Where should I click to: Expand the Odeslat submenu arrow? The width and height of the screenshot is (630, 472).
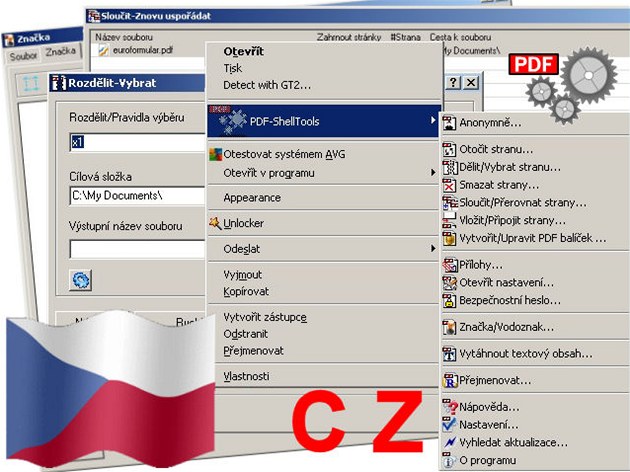pos(433,248)
